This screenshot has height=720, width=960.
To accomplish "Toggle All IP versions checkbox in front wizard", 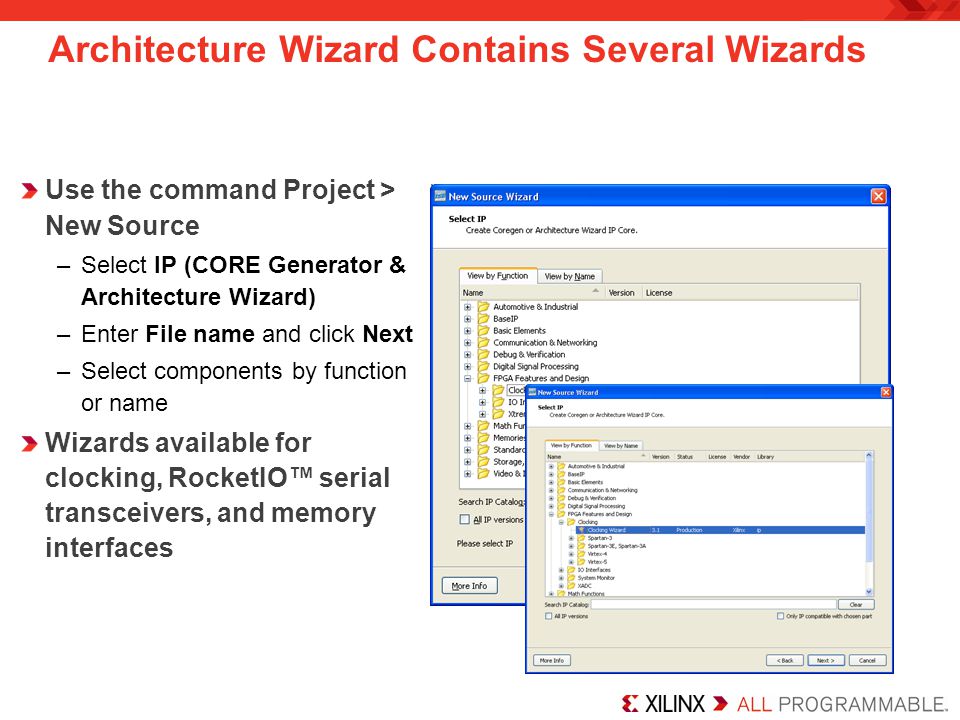I will pos(549,617).
